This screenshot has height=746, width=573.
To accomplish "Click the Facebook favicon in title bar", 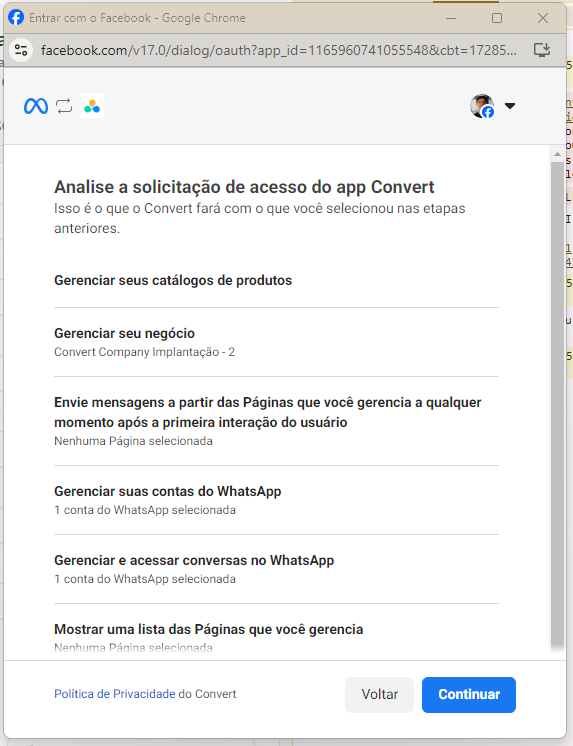I will (x=16, y=18).
